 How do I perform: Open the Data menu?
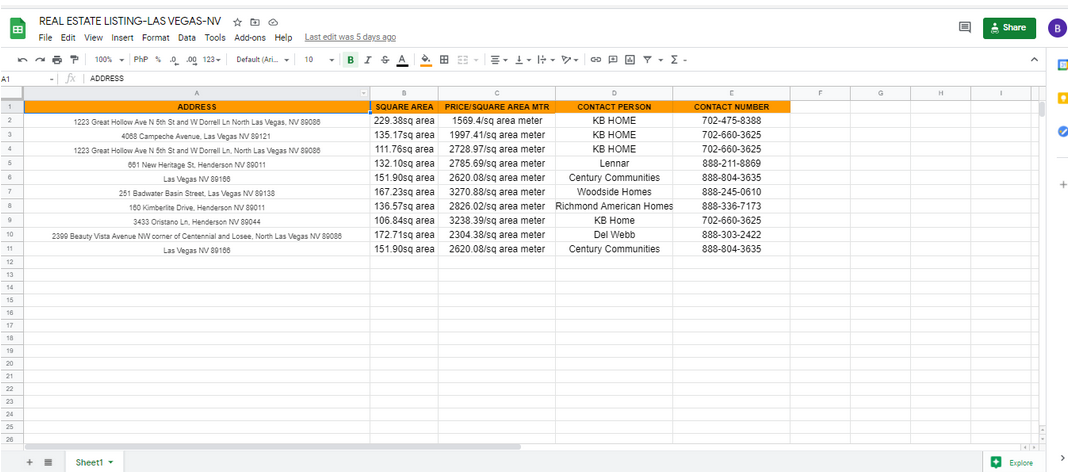tap(187, 37)
